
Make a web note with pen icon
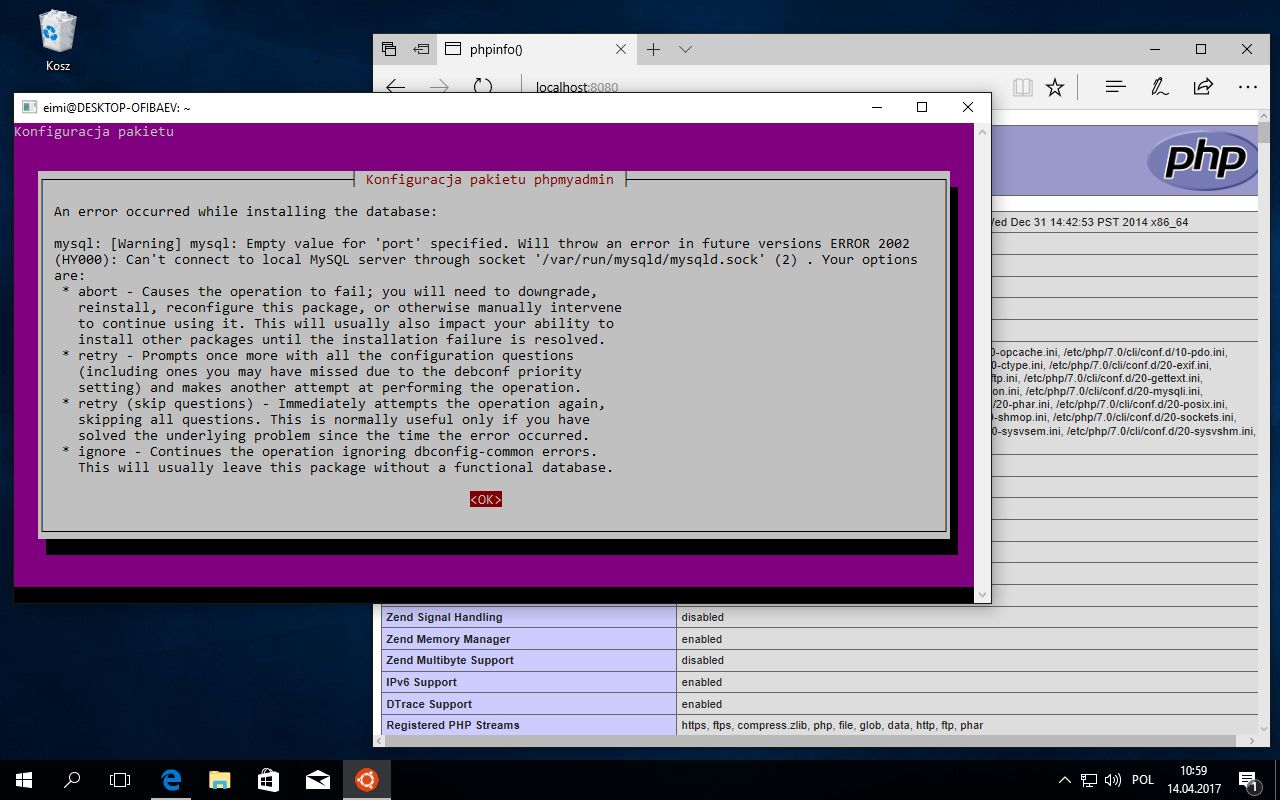1160,87
